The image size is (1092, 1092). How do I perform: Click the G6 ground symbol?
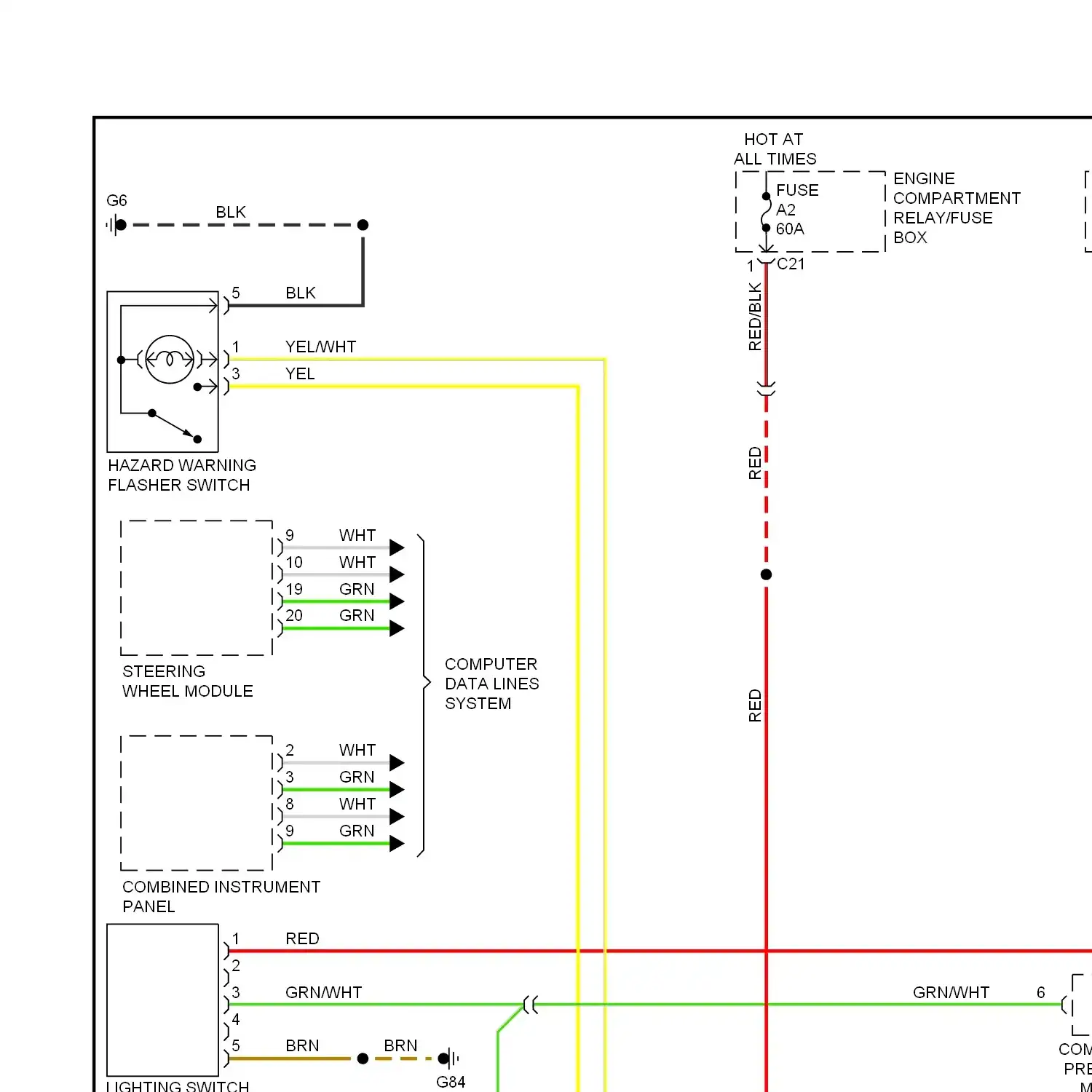coord(117,225)
